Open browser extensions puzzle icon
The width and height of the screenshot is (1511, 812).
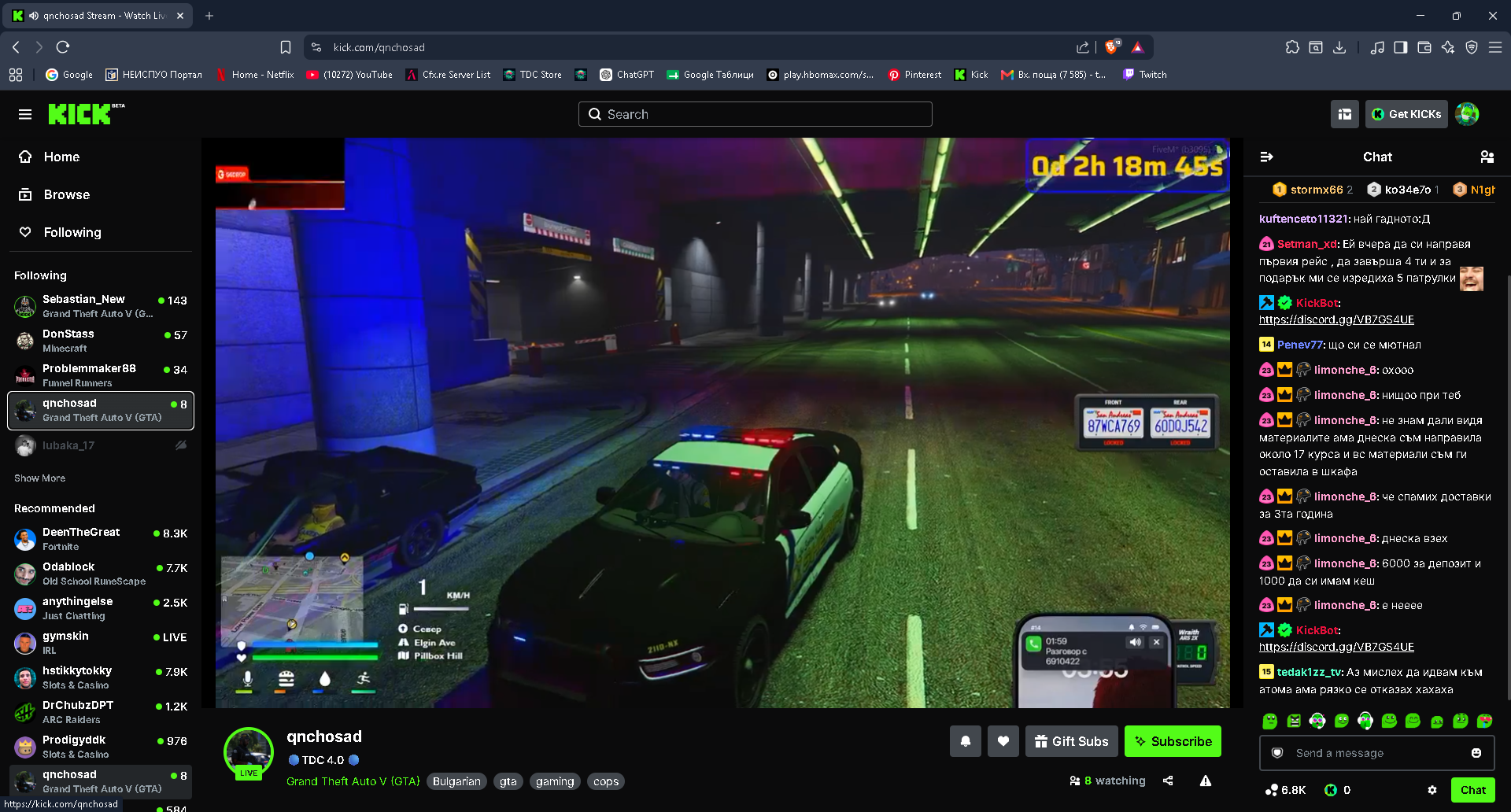(x=1292, y=47)
